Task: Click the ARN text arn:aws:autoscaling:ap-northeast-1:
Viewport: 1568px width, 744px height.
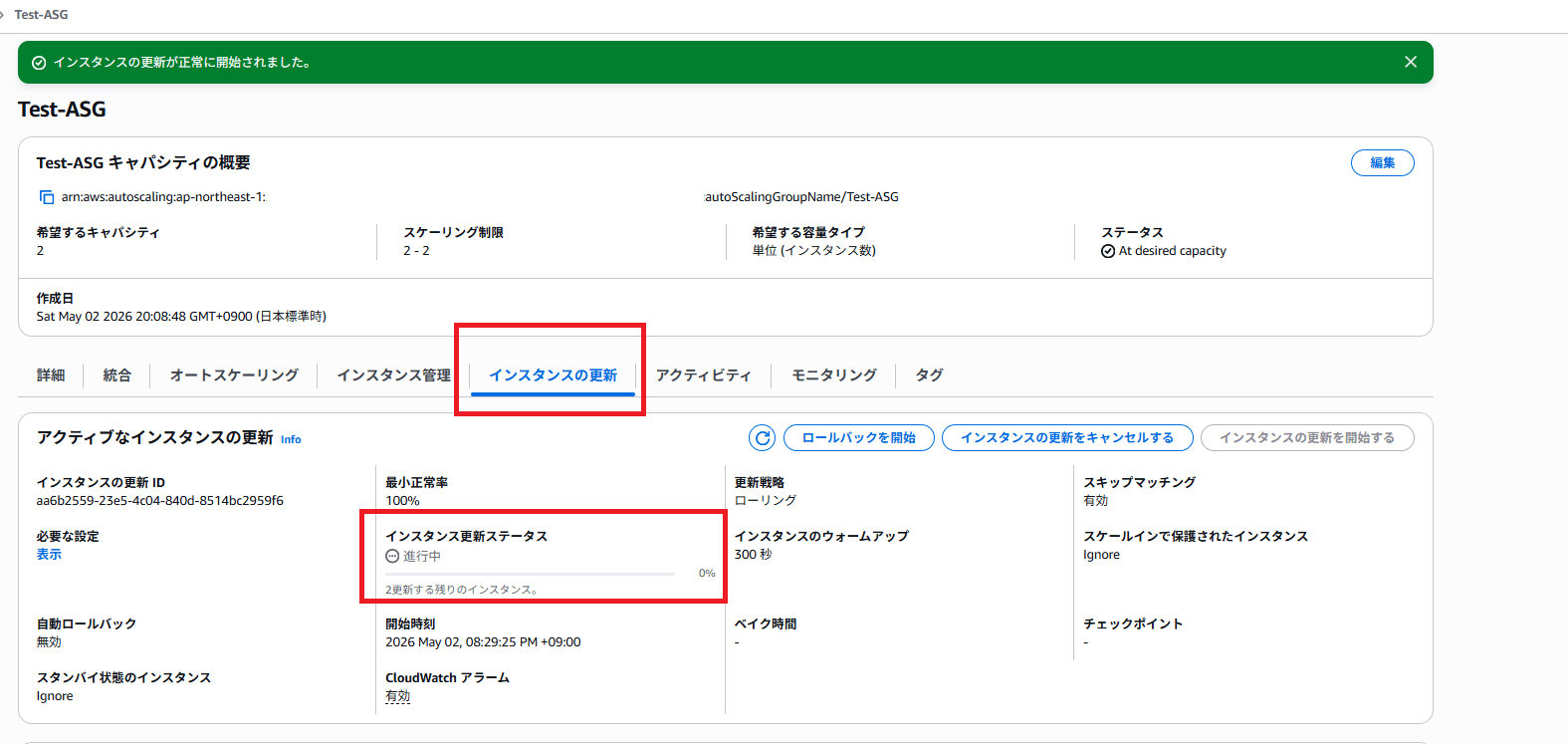Action: (163, 197)
